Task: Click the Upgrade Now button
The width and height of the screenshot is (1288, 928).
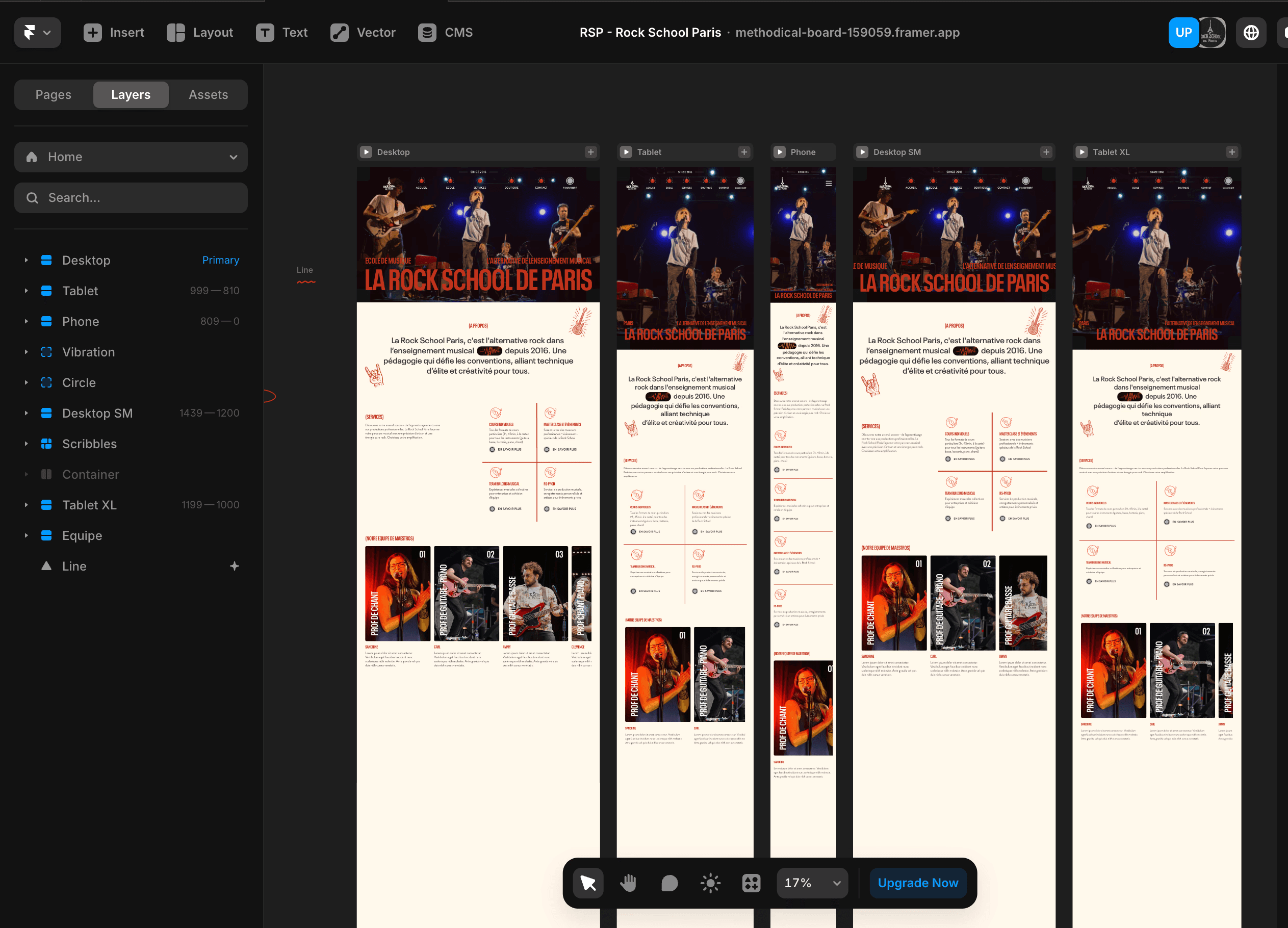Action: [918, 883]
